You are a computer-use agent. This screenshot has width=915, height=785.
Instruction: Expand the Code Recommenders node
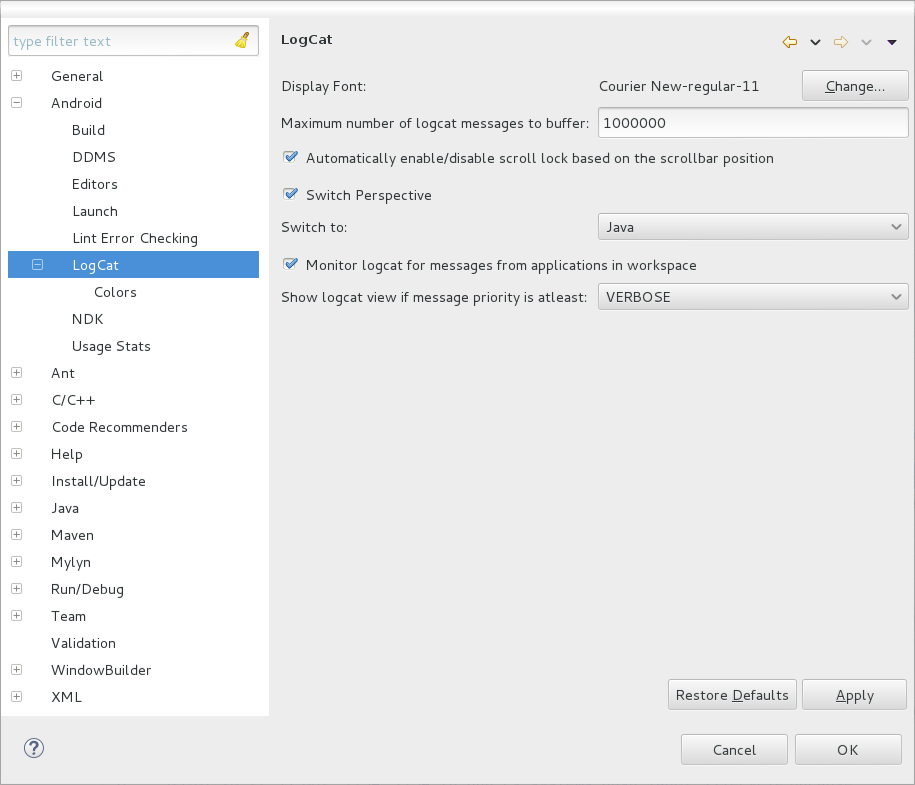(x=17, y=427)
